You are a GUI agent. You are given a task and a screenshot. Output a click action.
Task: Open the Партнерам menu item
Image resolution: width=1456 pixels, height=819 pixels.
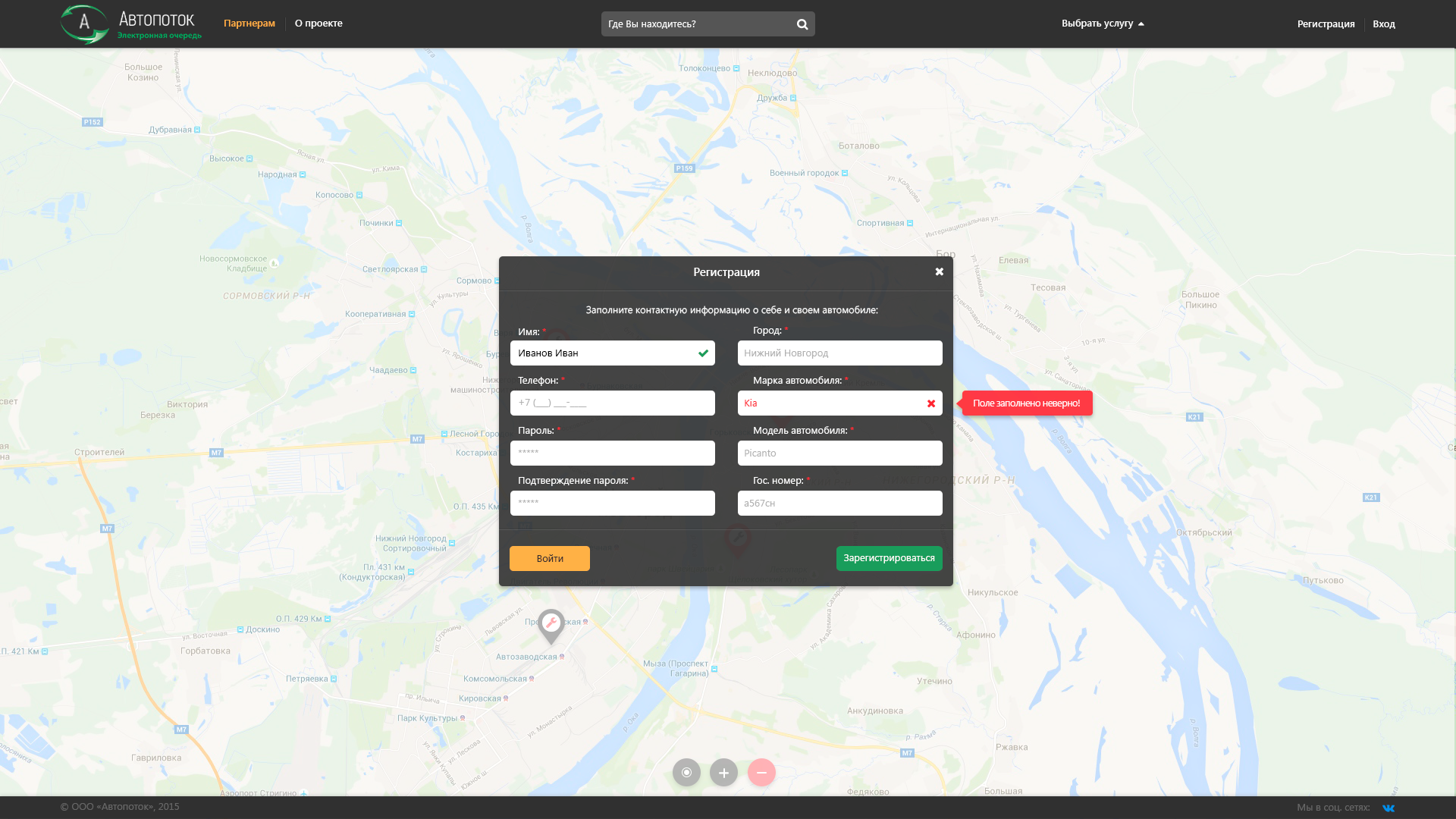tap(249, 24)
